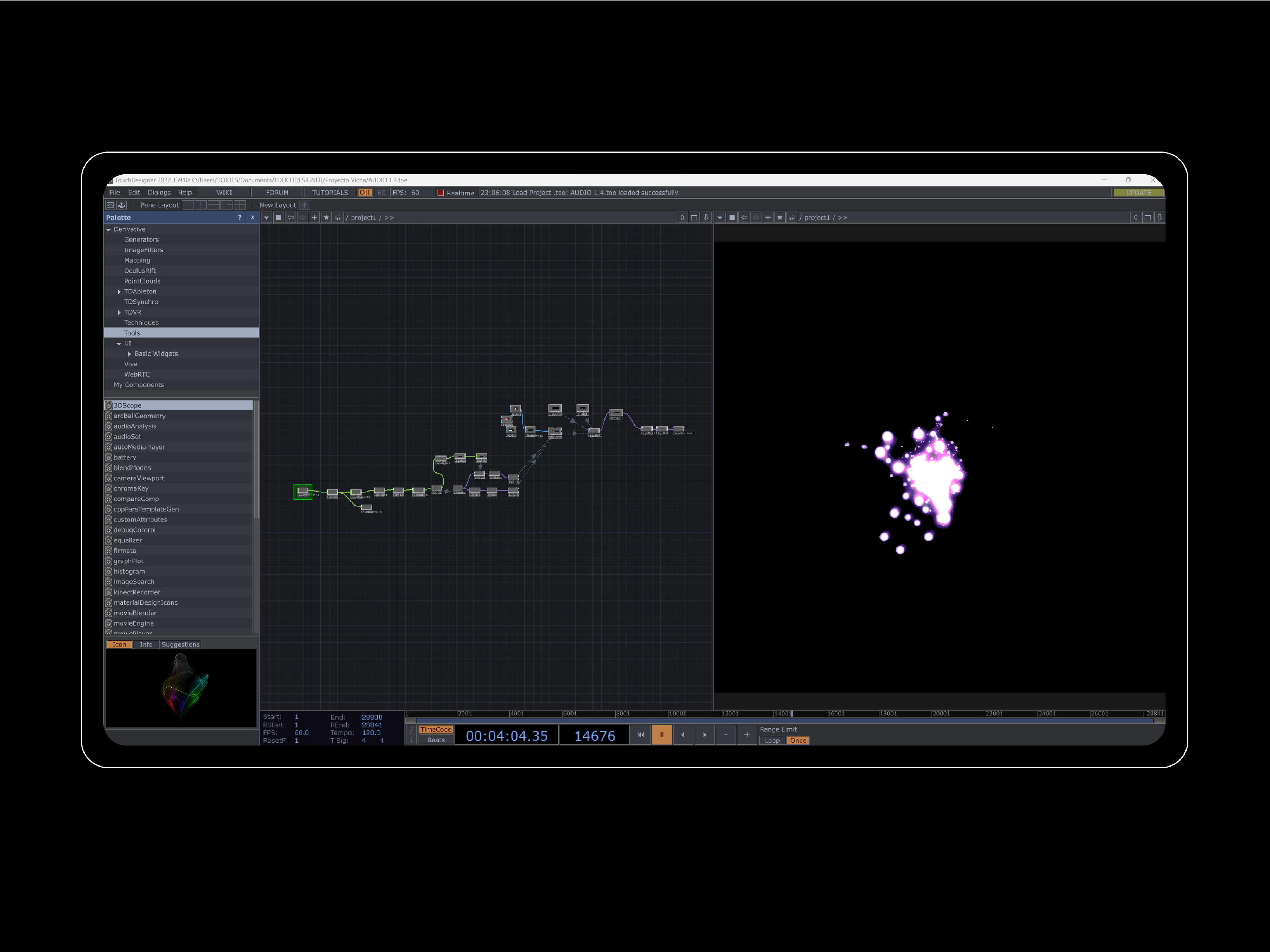This screenshot has height=952, width=1270.
Task: Maximize the left network pane
Action: click(x=694, y=217)
